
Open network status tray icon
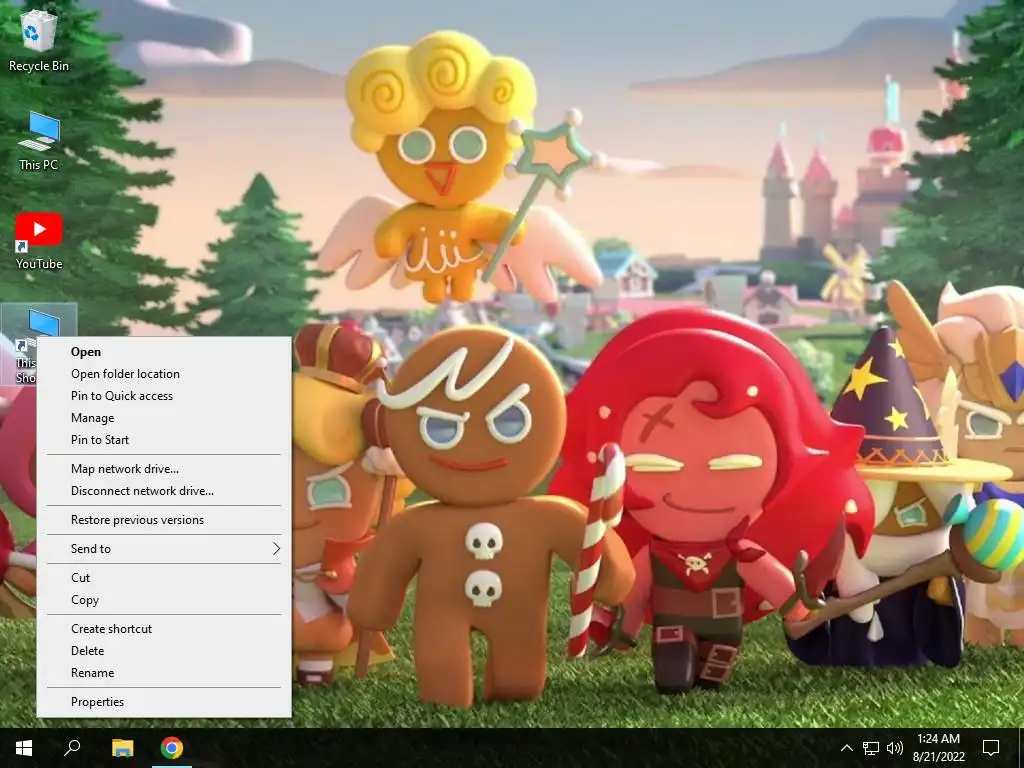click(x=871, y=748)
